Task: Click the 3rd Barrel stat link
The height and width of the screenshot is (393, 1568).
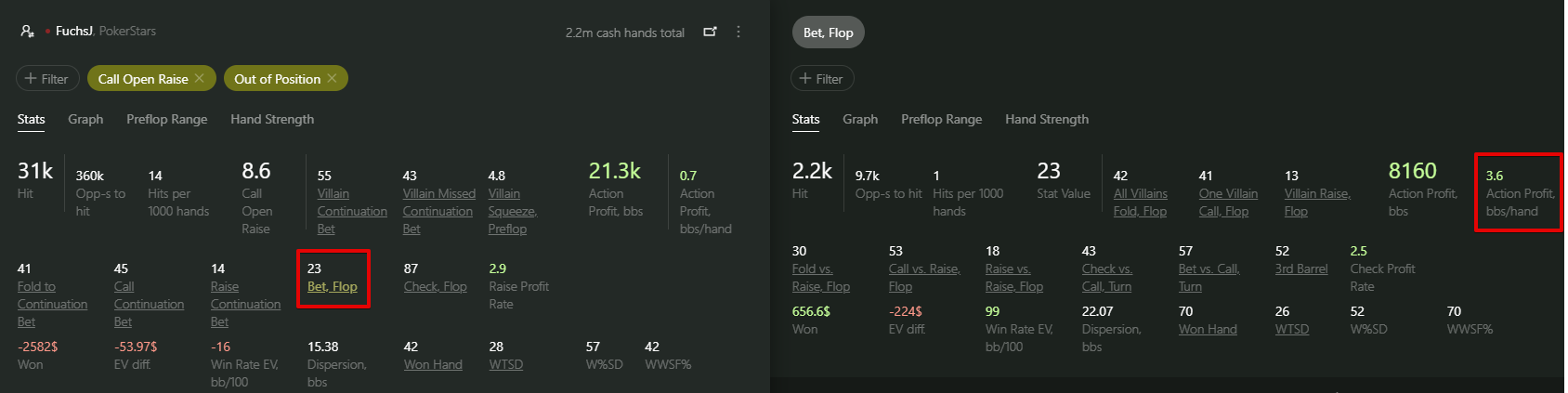Action: 1300,269
